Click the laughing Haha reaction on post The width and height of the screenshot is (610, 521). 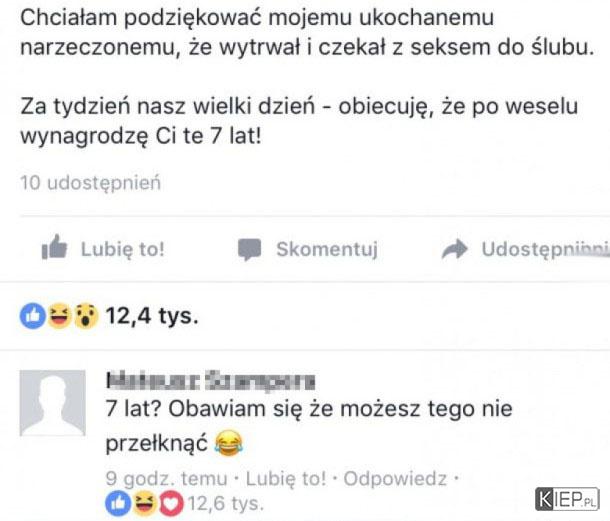click(x=59, y=316)
